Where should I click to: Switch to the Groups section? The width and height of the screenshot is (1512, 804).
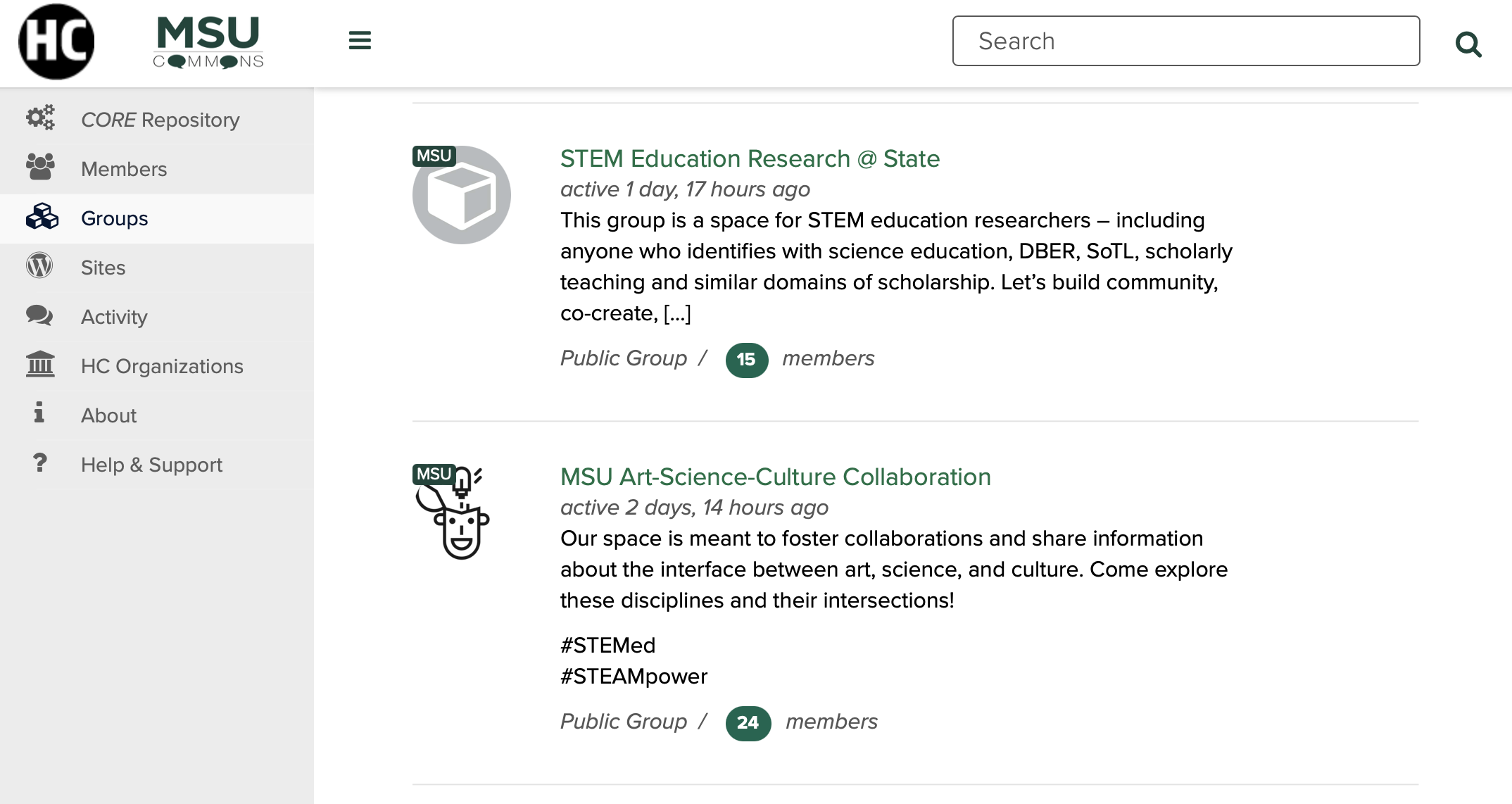(x=113, y=218)
